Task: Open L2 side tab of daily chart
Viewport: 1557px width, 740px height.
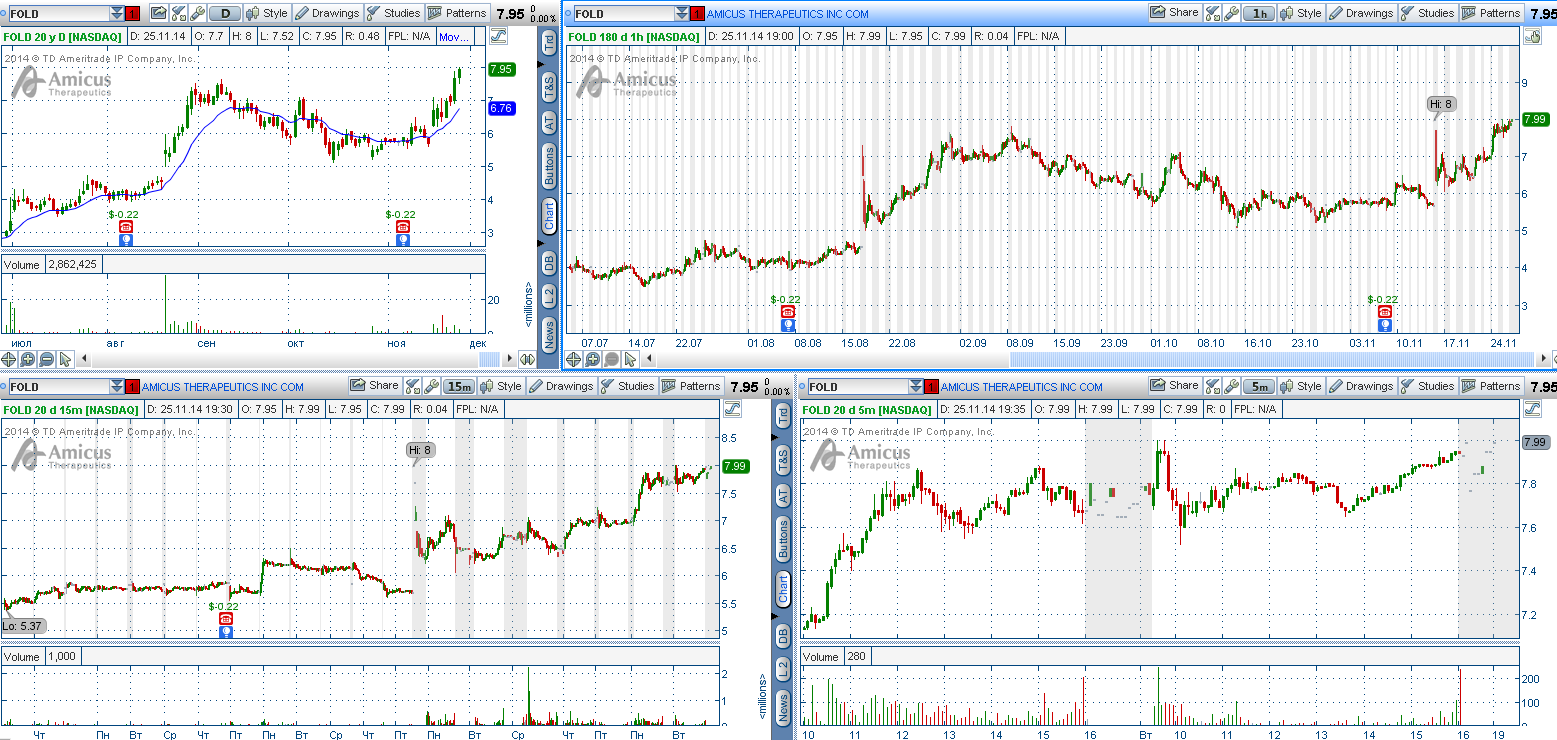Action: (x=548, y=296)
